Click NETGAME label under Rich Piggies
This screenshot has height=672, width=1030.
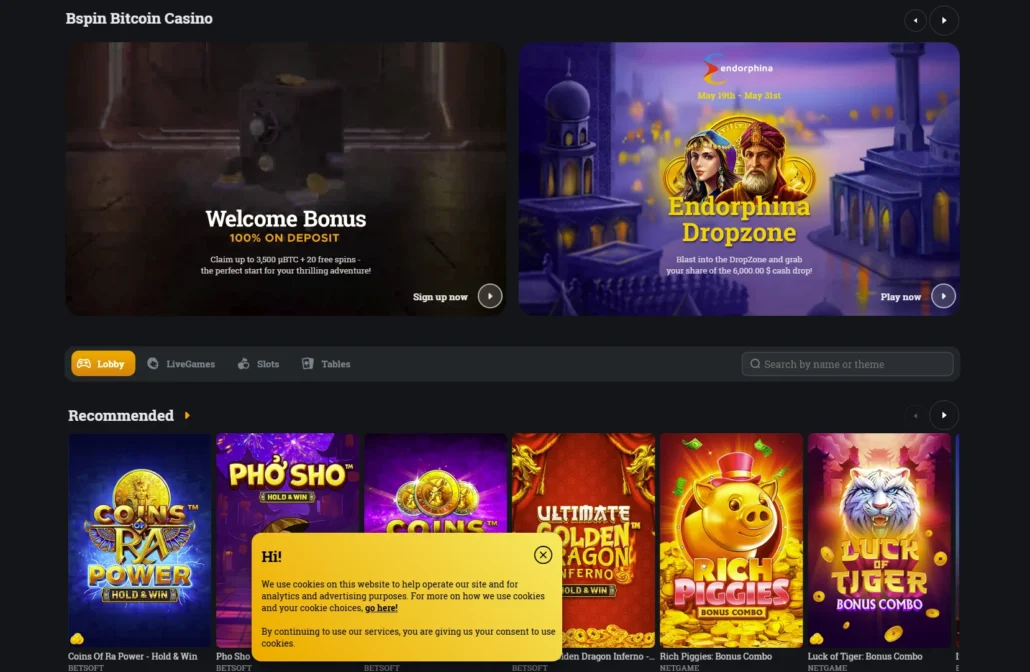tap(679, 667)
